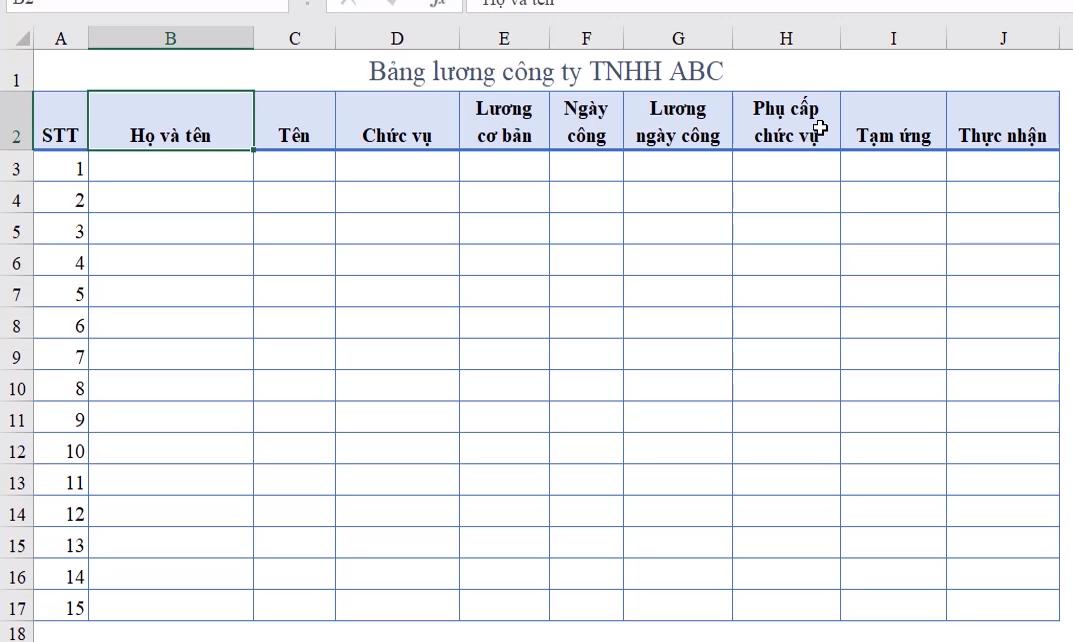Screen dimensions: 1073x642
Task: Select row 6 header
Action: click(16, 260)
